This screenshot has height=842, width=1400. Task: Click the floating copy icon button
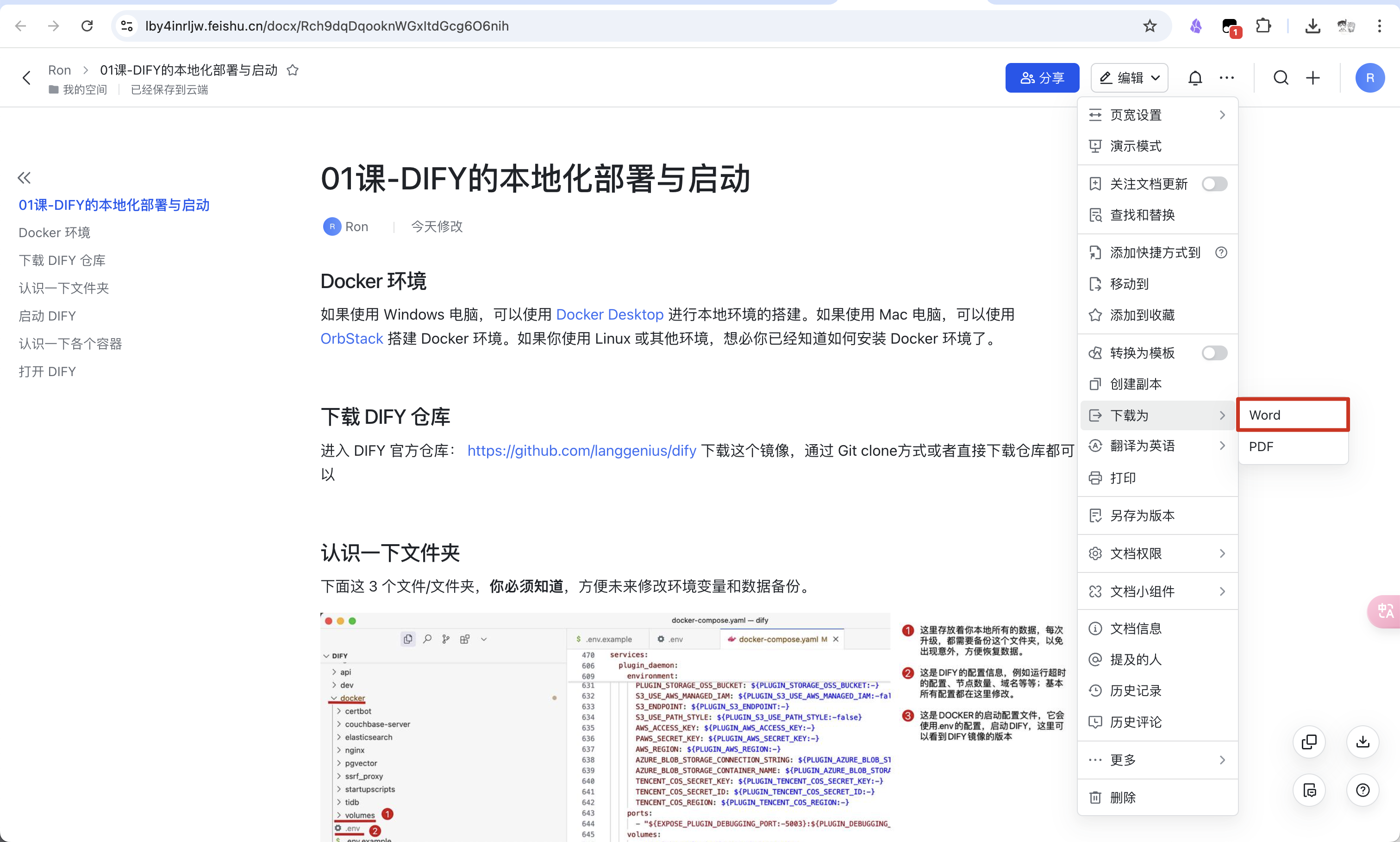(1309, 741)
